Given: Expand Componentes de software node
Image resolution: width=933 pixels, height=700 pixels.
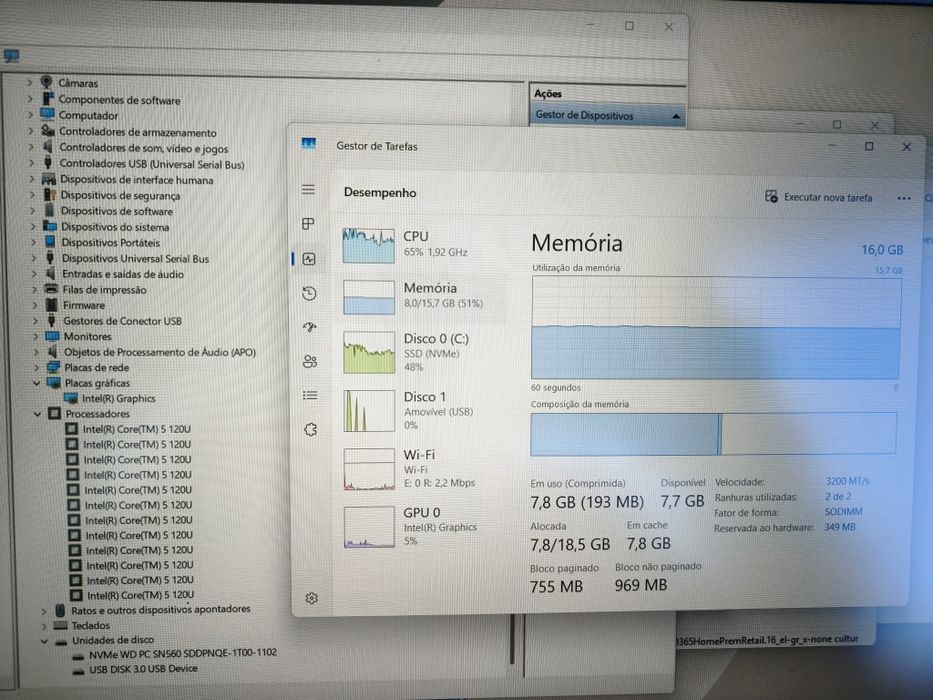Looking at the screenshot, I should click(x=30, y=99).
